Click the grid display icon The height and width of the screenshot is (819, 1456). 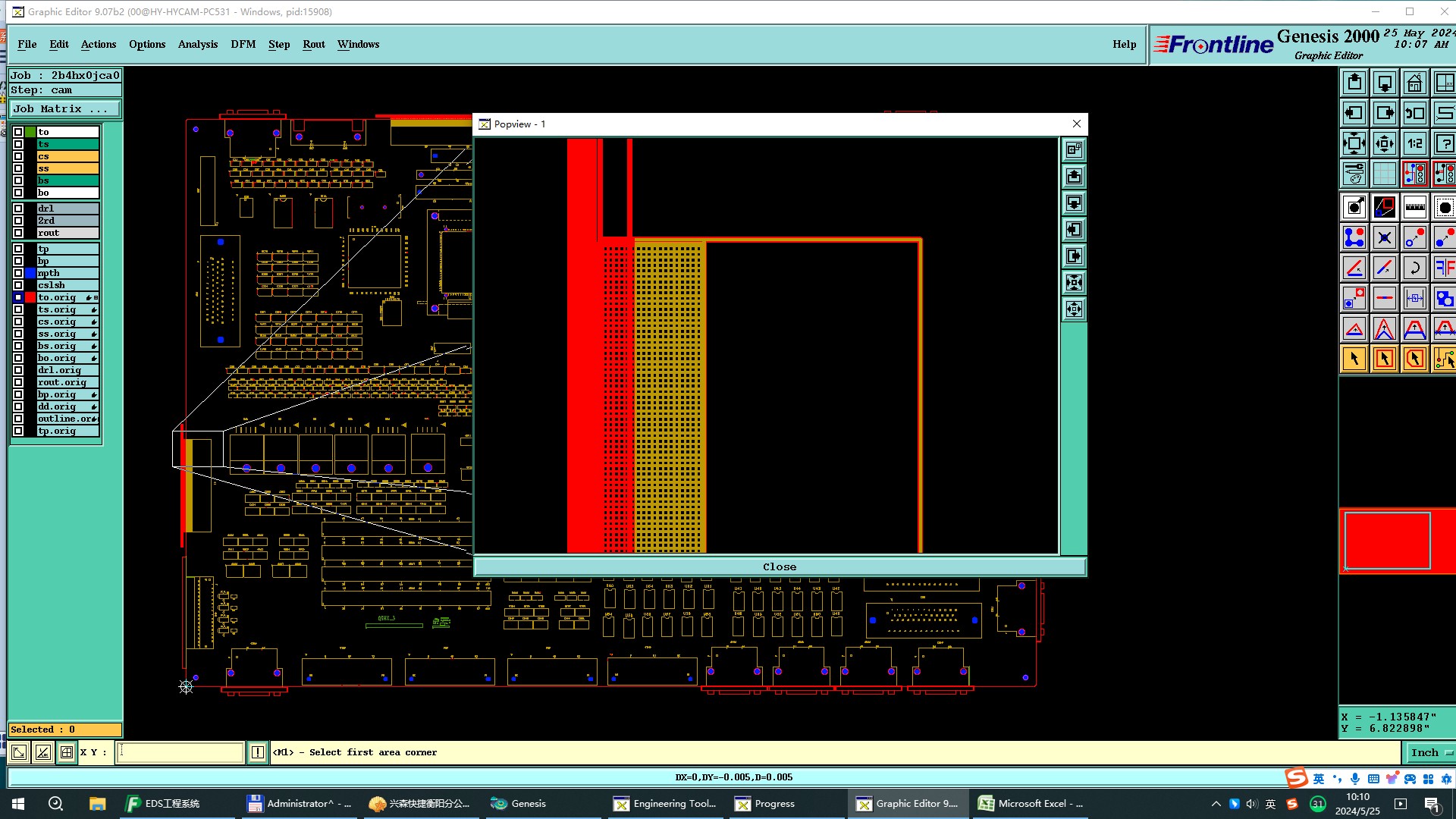coord(1385,174)
